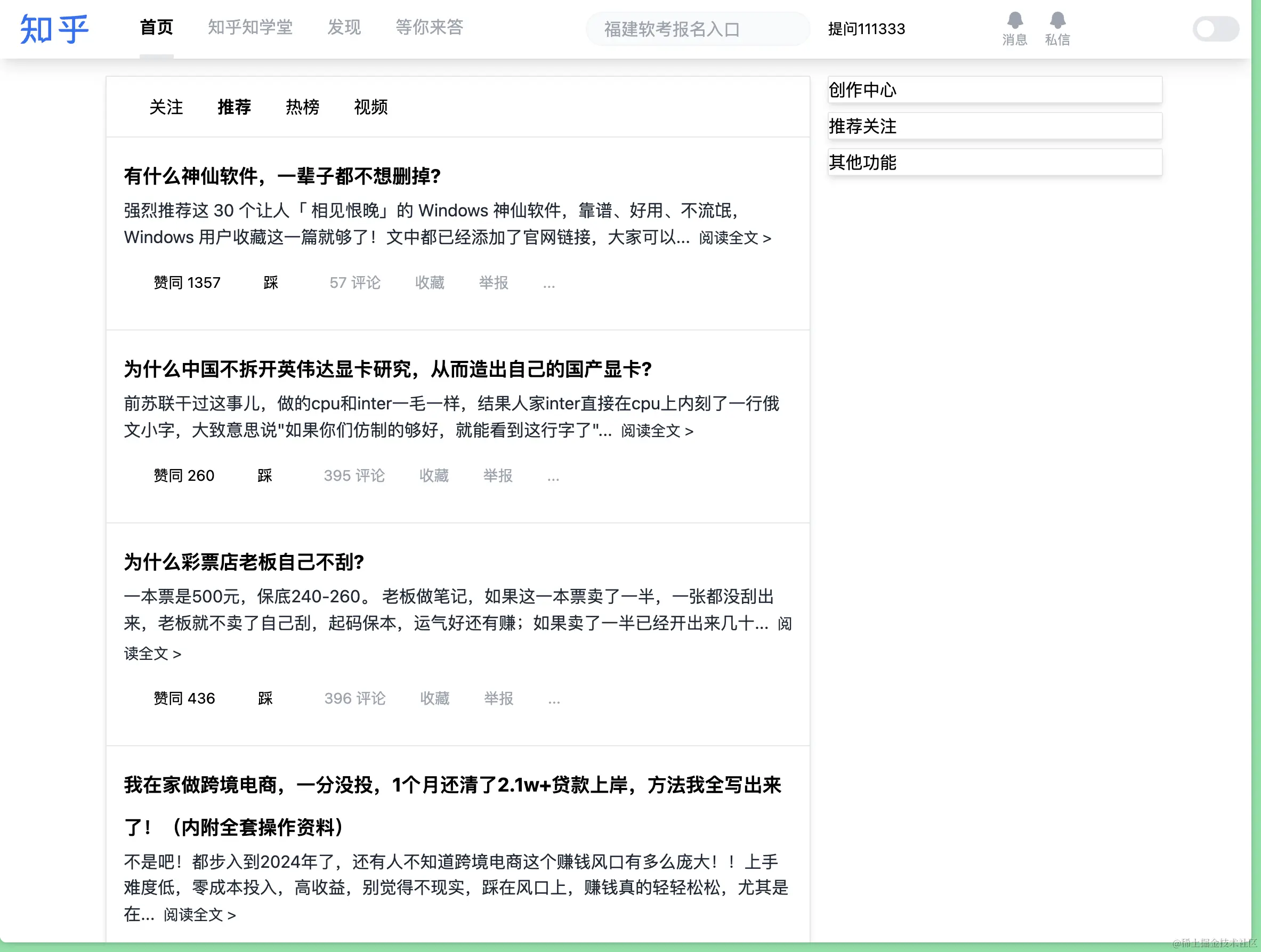This screenshot has height=952, width=1261.
Task: Switch to the 视频 tab
Action: (x=370, y=107)
